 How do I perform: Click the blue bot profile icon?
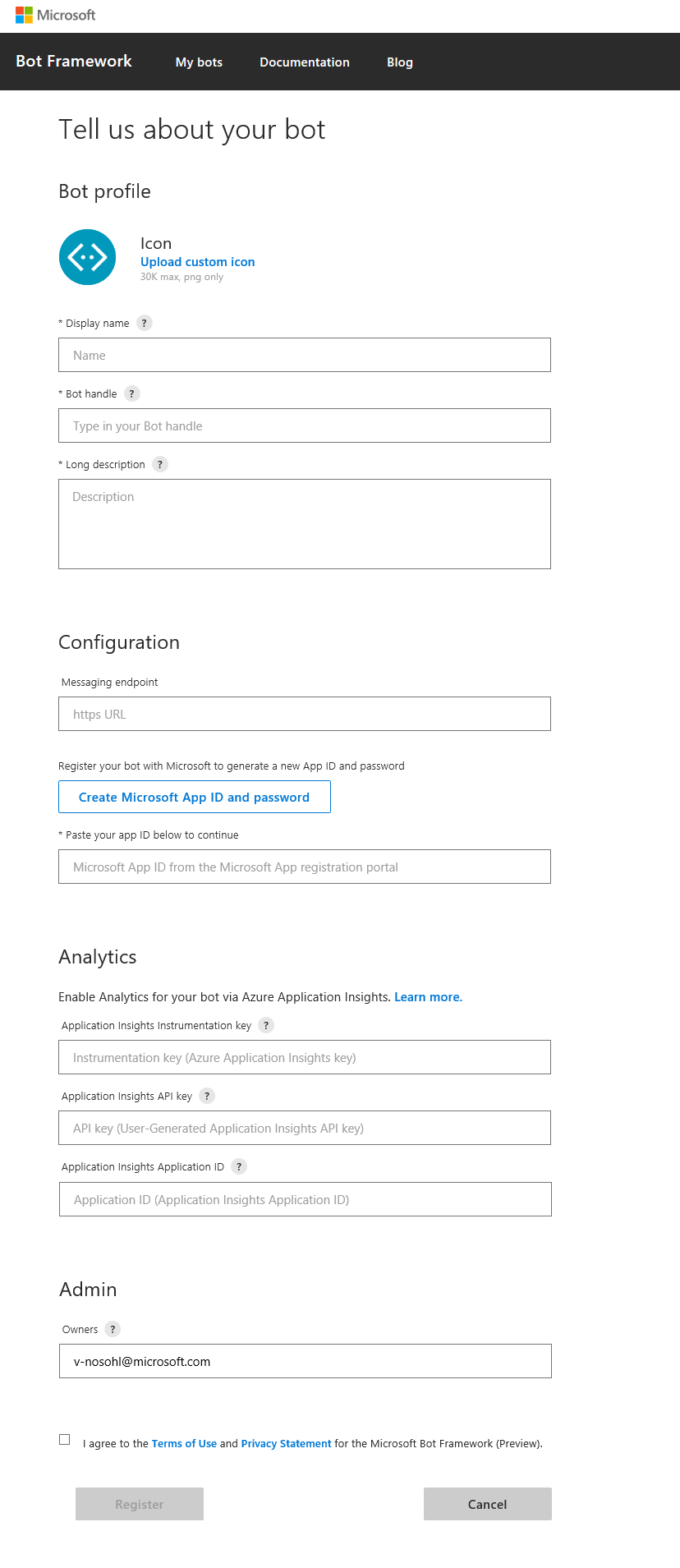point(87,257)
